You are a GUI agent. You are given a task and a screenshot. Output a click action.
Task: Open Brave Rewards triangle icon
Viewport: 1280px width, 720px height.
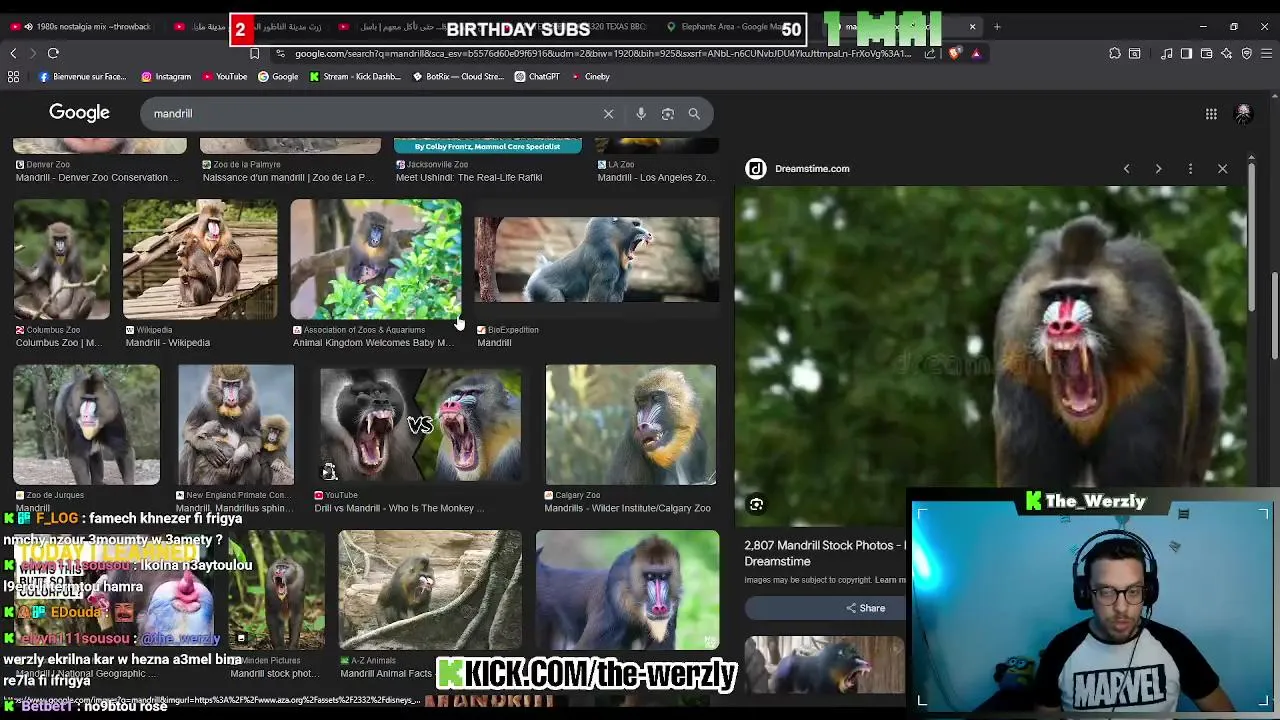[976, 53]
